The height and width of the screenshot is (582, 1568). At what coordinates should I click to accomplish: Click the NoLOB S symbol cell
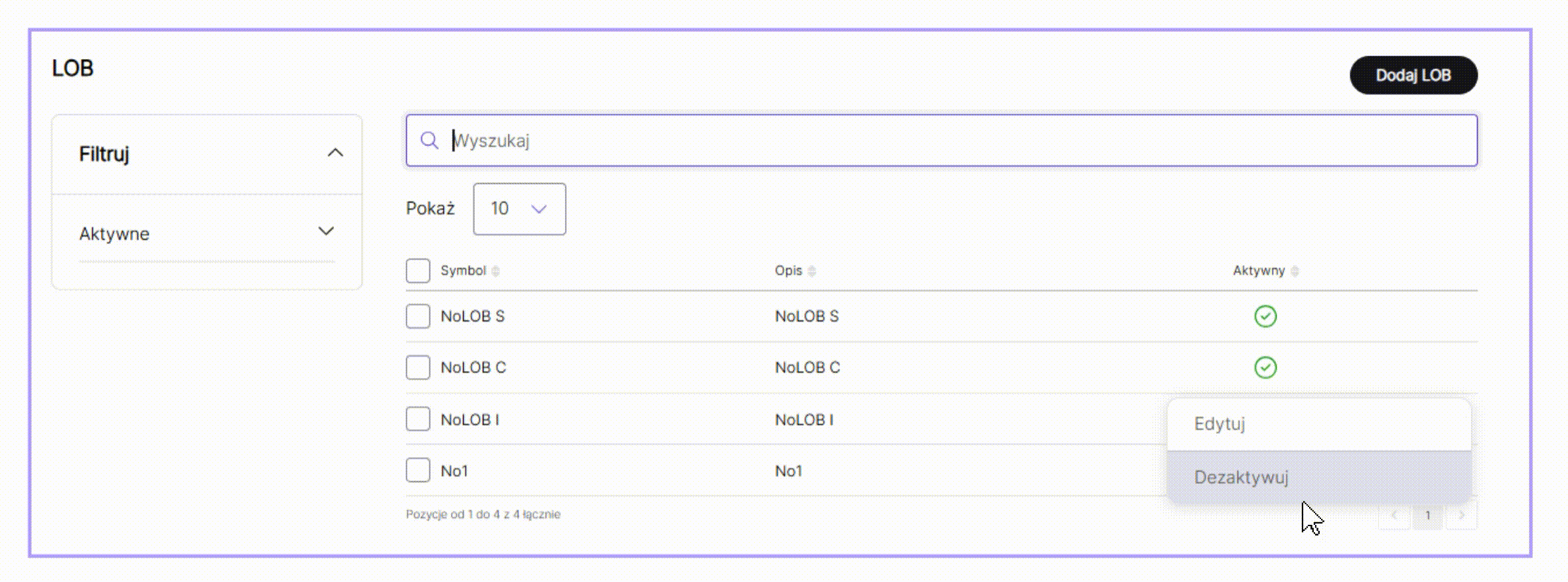coord(473,316)
